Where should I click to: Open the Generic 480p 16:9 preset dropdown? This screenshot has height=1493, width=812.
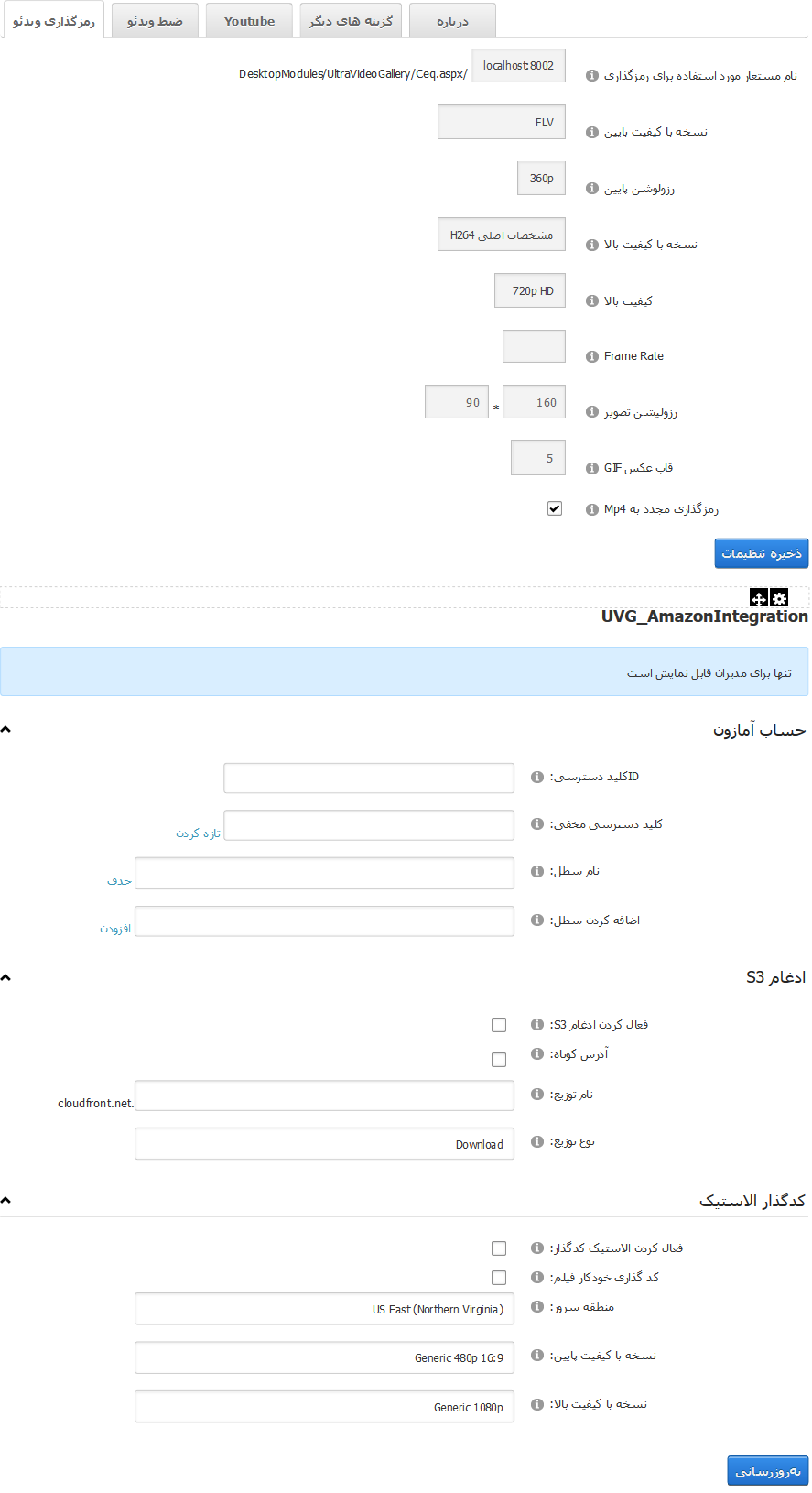(324, 1357)
